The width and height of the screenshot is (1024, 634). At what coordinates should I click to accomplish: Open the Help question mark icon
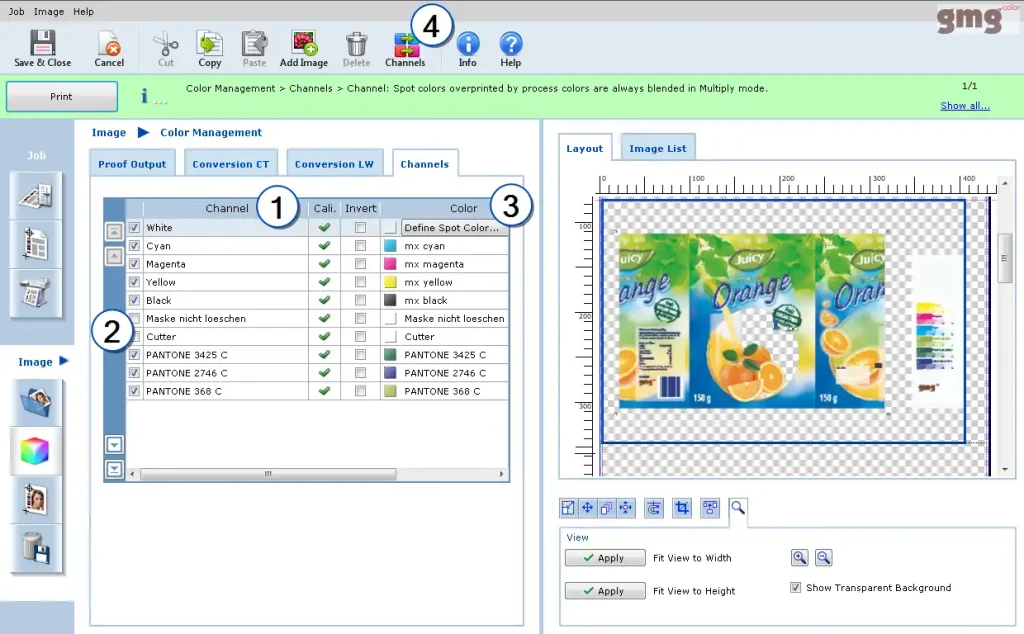tap(511, 44)
